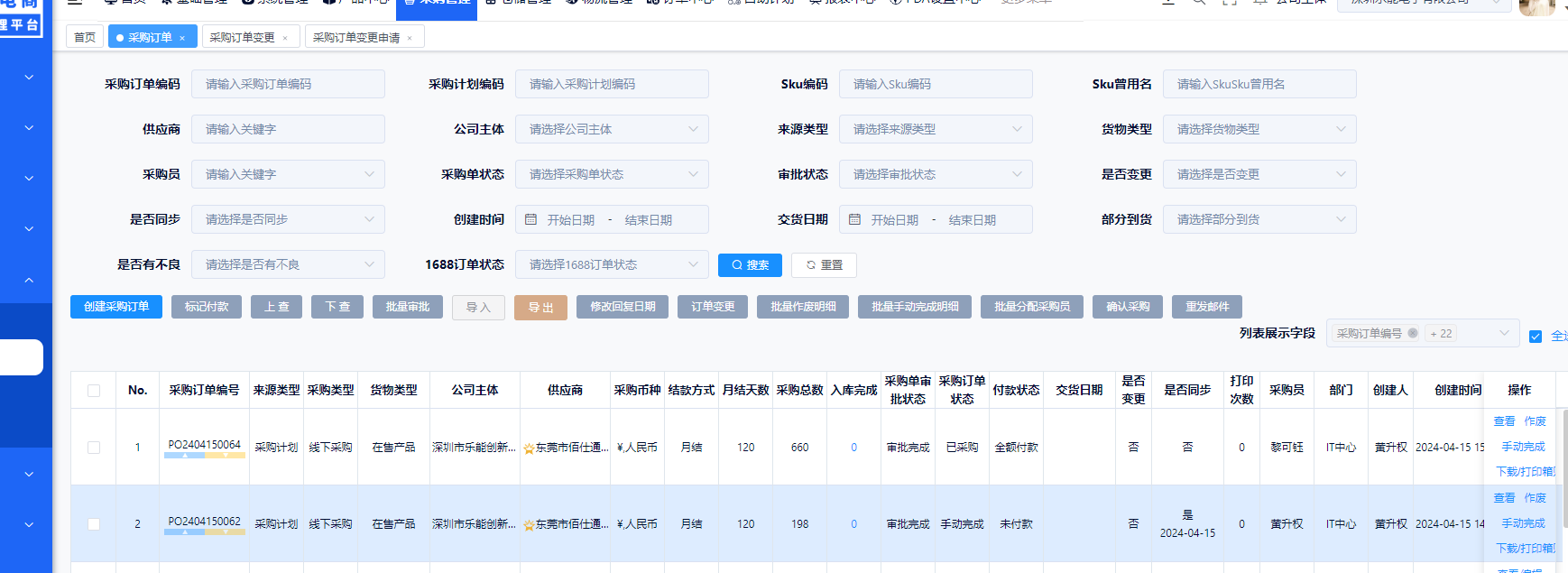Open the 货物类型 dropdown
Image resolution: width=1568 pixels, height=573 pixels.
[x=1259, y=129]
